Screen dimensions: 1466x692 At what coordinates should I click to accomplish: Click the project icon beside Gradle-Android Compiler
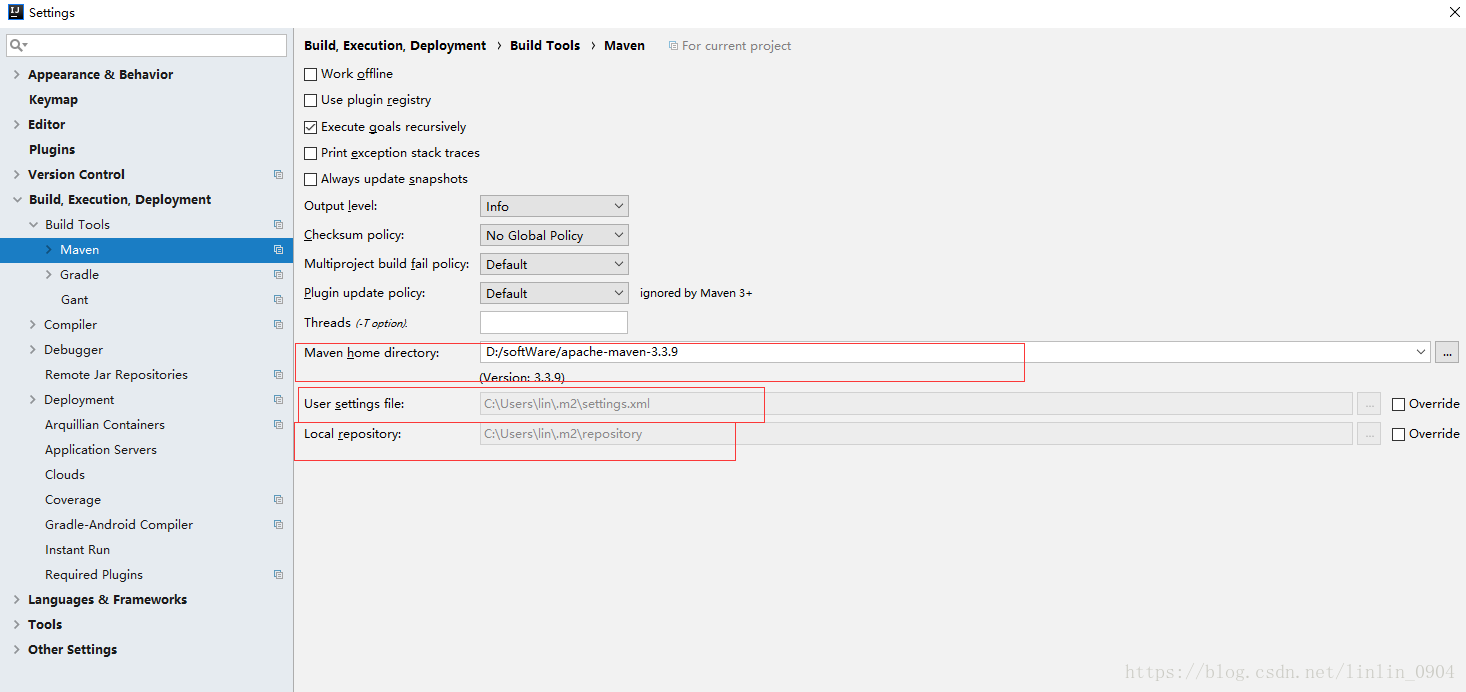[x=278, y=524]
